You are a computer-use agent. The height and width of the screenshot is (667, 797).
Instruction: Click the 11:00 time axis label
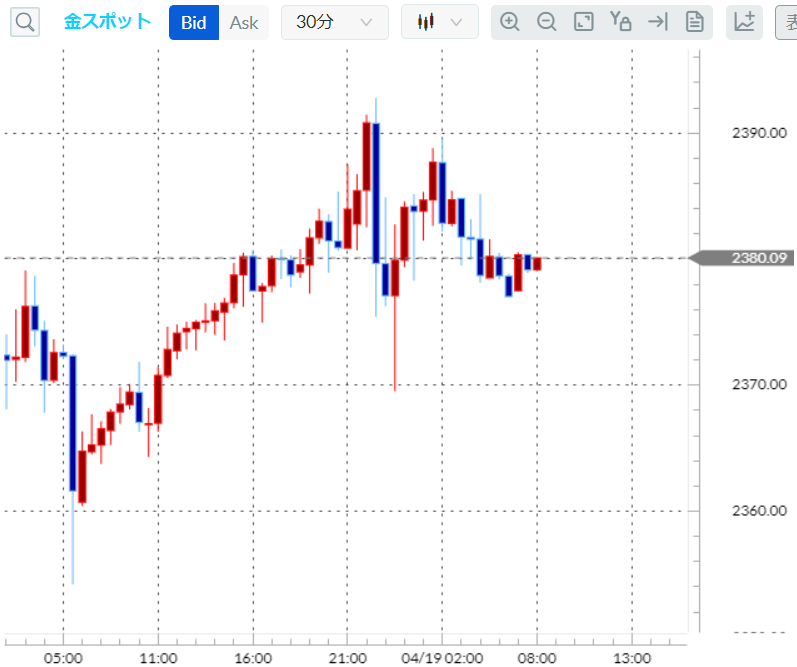coord(158,658)
